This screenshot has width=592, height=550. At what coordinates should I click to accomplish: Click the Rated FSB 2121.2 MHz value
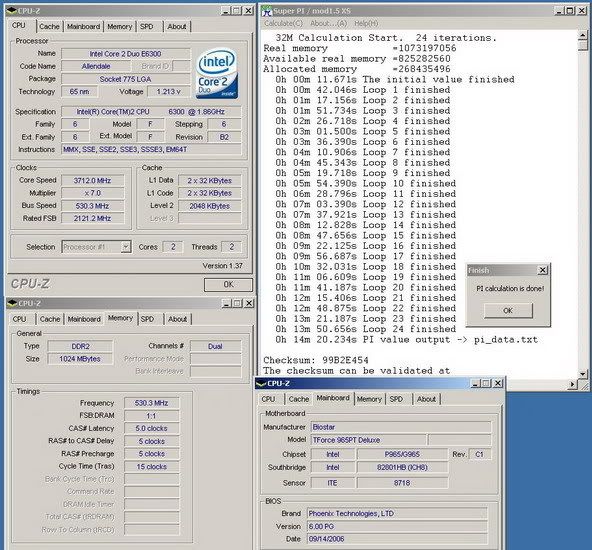92,218
